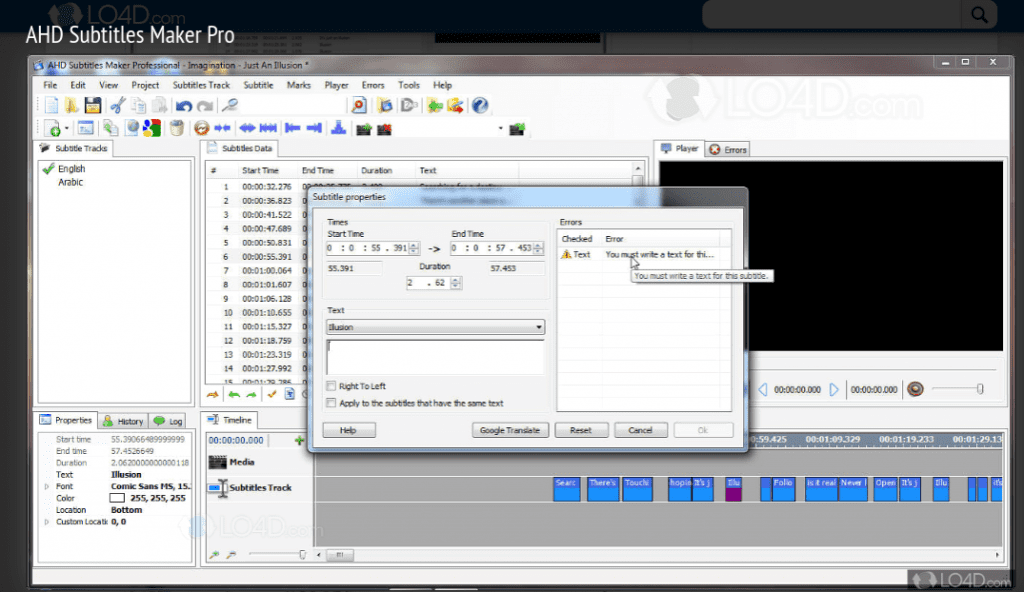The height and width of the screenshot is (592, 1024).
Task: Click the outward blue arrows stretch icon
Action: coord(247,128)
